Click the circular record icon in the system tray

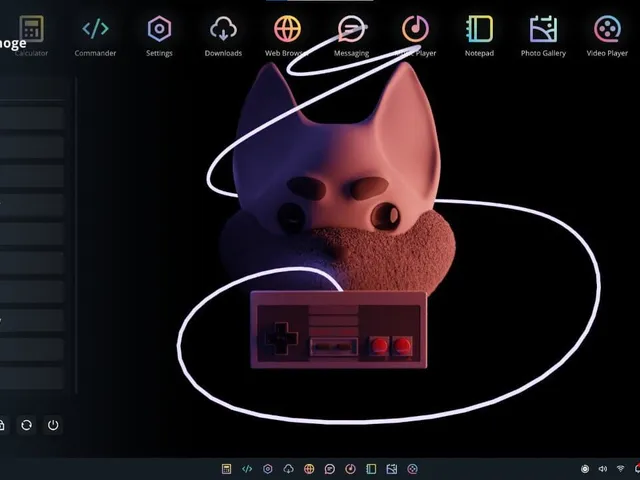[x=585, y=469]
